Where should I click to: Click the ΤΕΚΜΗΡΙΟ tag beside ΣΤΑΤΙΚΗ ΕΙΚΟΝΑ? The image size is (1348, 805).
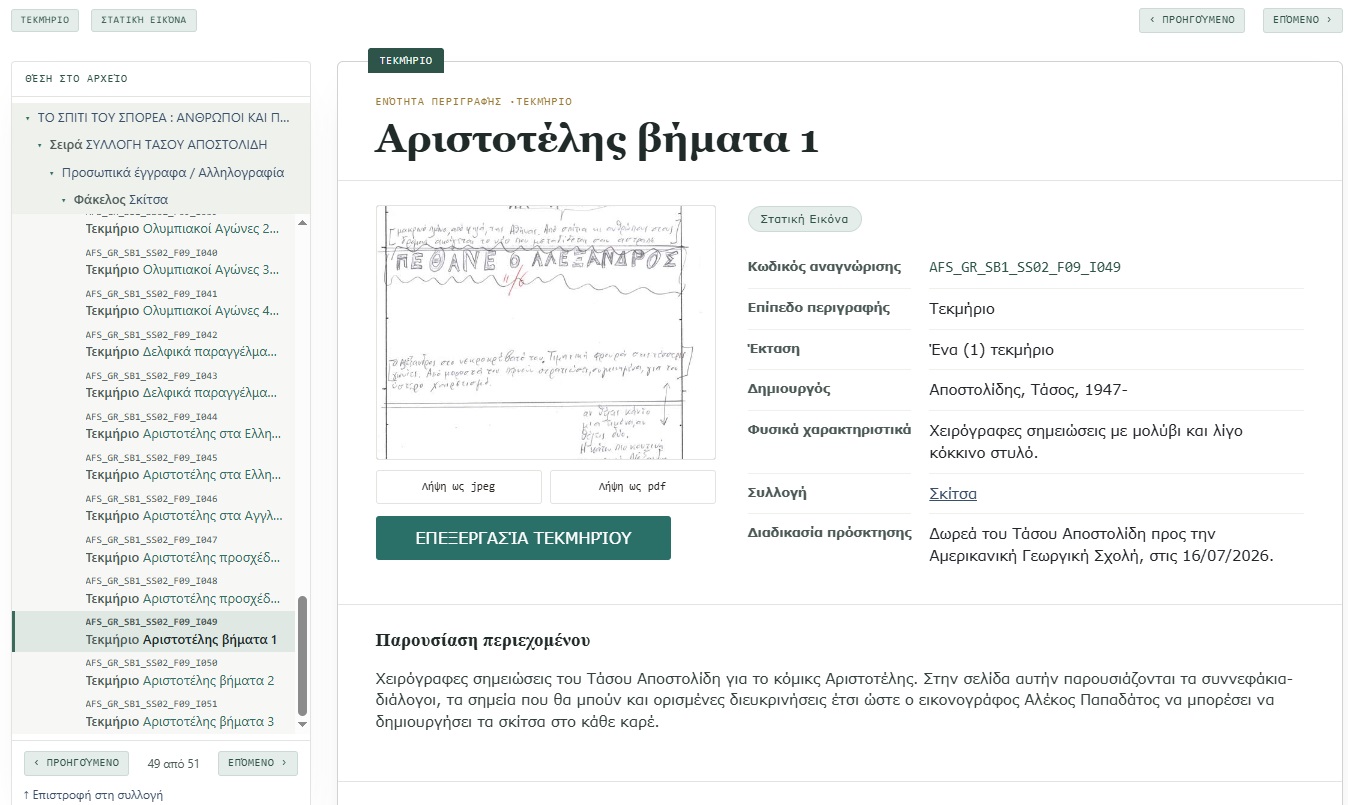pos(45,20)
